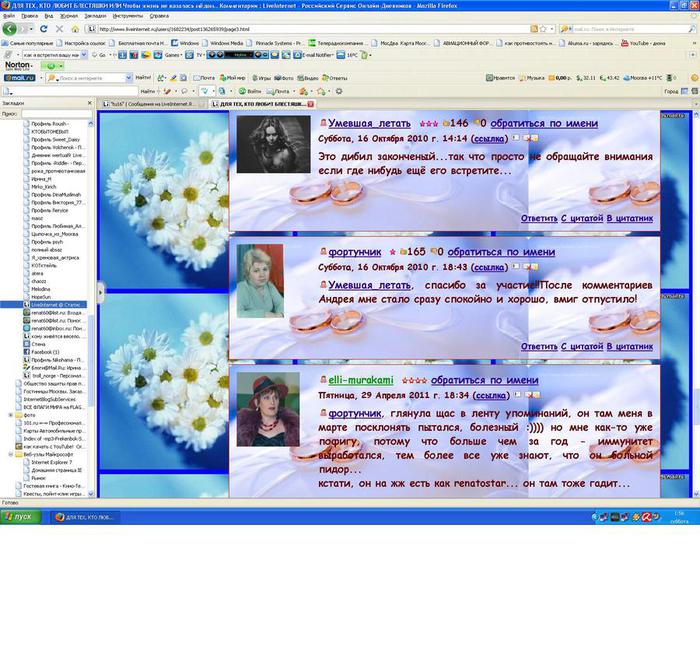Image resolution: width=700 pixels, height=664 pixels.
Task: Open Фото on the mail.ru toolbar
Action: (x=284, y=78)
